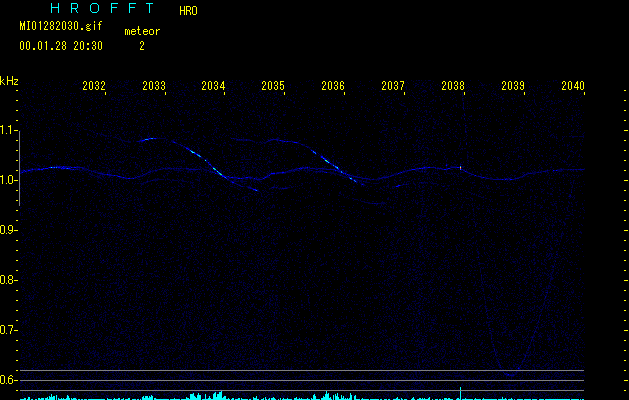Click the 2038 time marker
Image resolution: width=629 pixels, height=400 pixels.
(x=453, y=87)
